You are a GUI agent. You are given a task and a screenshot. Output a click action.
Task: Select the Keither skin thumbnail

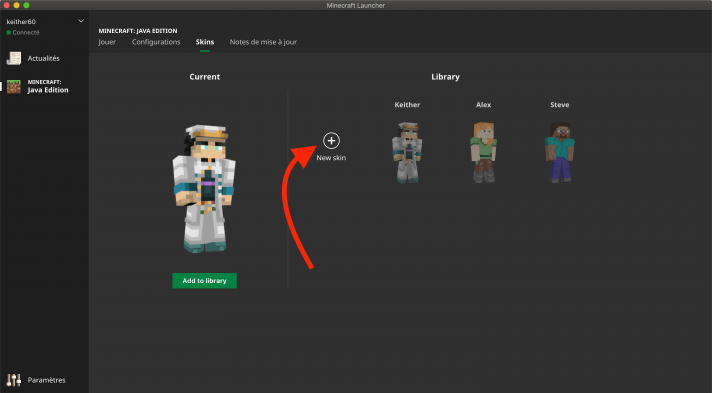[407, 153]
